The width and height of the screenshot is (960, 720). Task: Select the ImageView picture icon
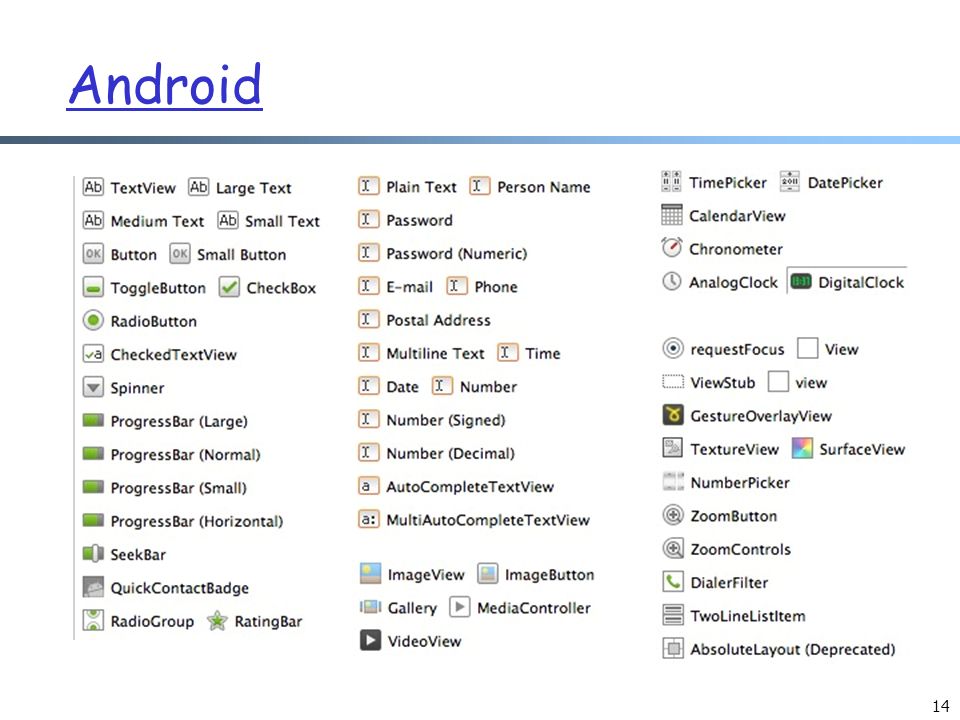pos(370,574)
